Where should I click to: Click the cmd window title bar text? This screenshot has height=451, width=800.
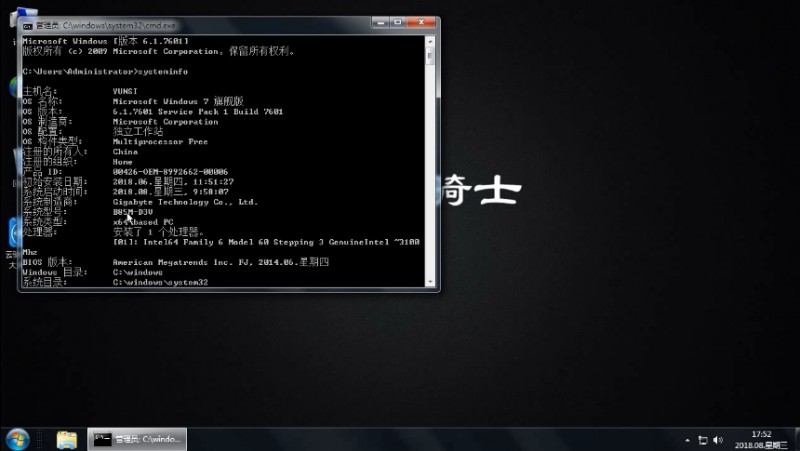pos(106,25)
